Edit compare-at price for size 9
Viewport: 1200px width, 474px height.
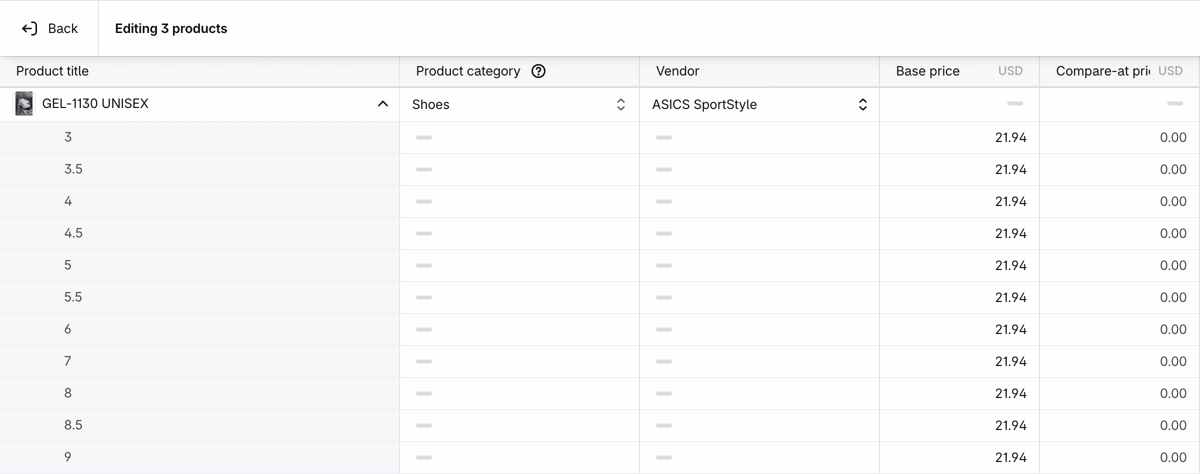tap(1120, 457)
